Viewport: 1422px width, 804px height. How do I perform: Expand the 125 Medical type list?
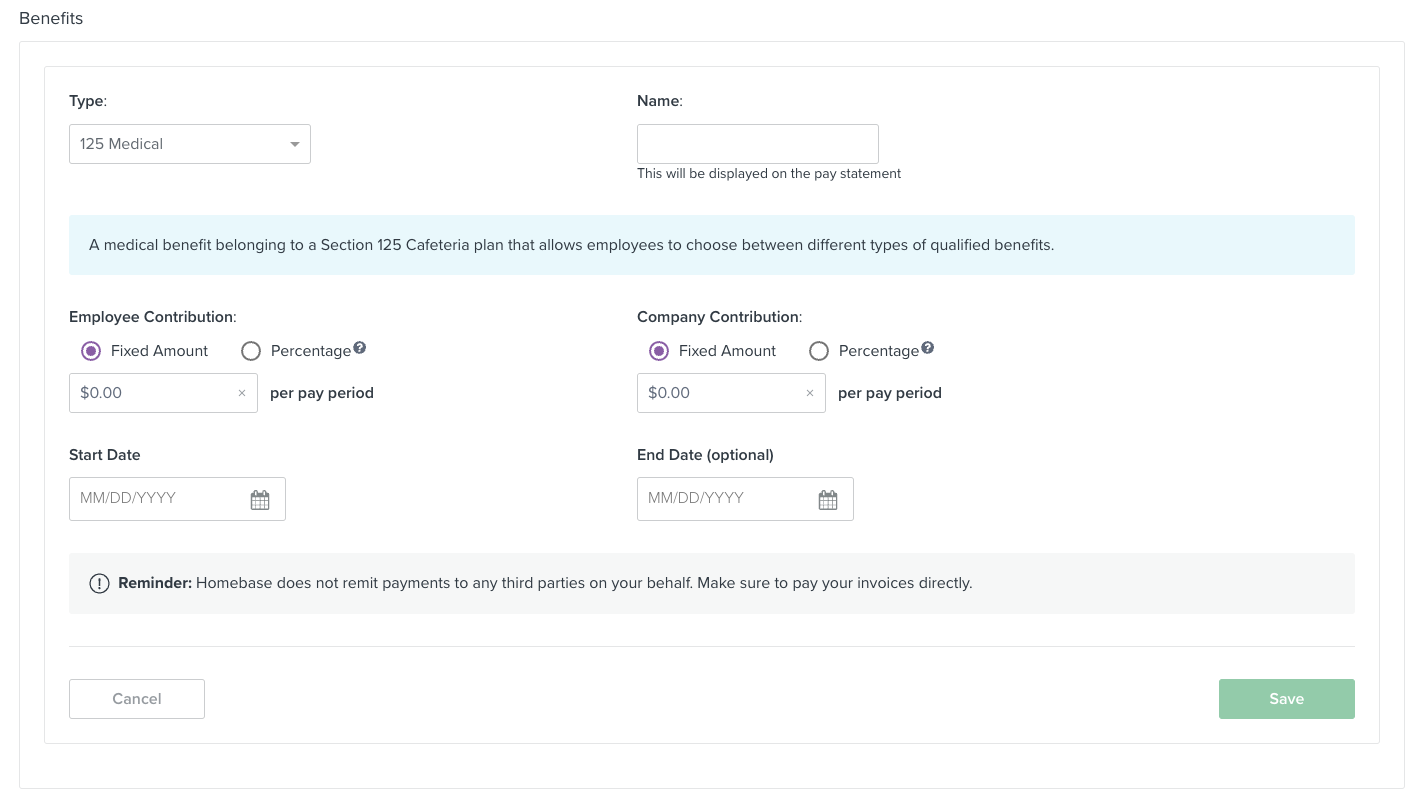[189, 144]
